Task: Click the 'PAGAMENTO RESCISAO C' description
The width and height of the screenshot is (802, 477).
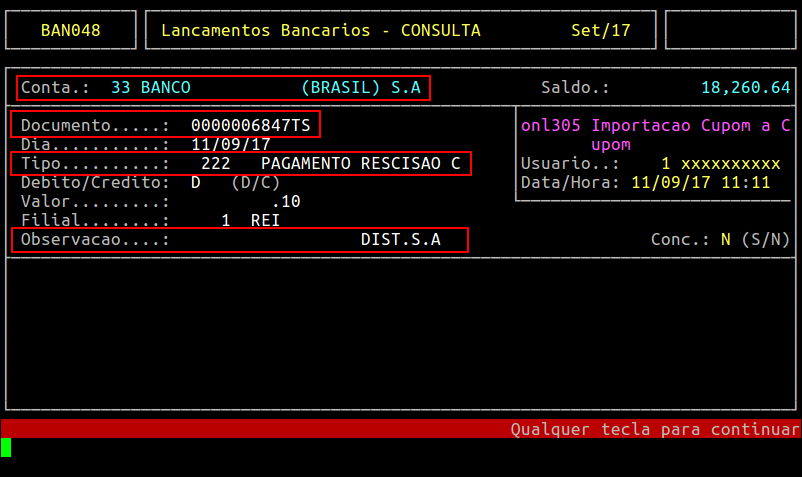Action: pos(361,163)
